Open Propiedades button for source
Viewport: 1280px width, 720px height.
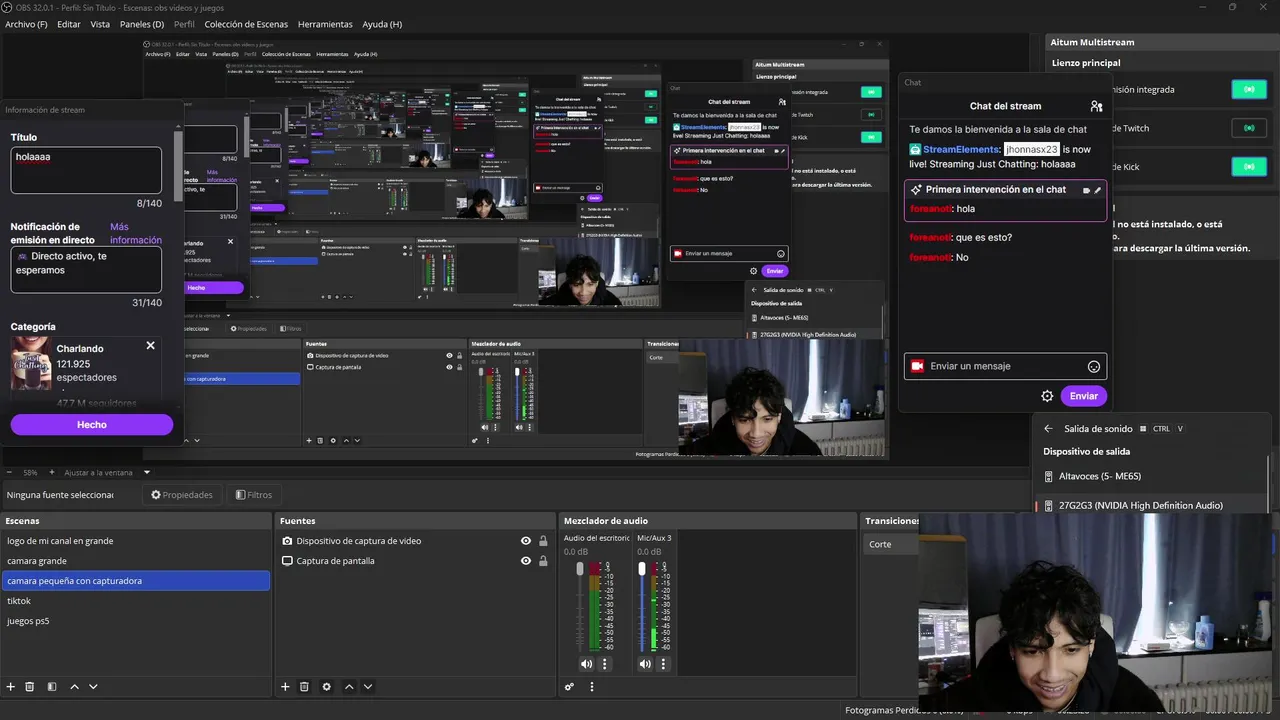[x=181, y=495]
